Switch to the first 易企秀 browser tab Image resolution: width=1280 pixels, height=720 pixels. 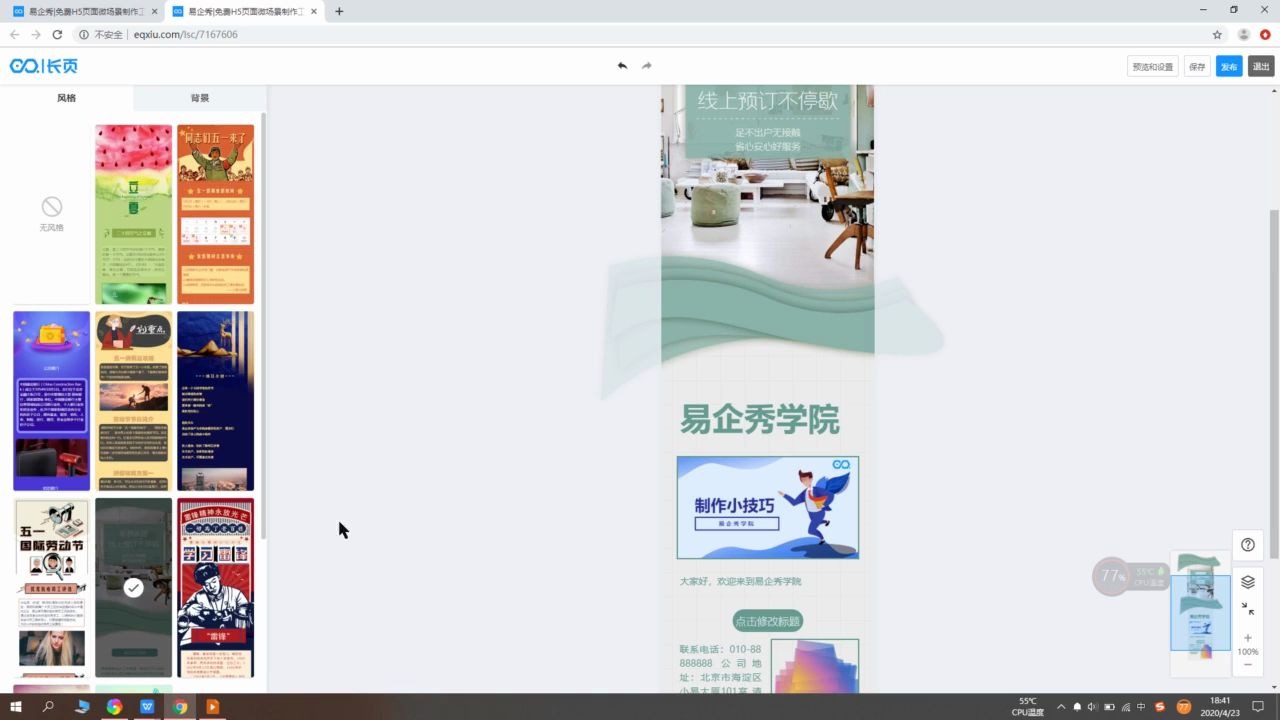(84, 11)
